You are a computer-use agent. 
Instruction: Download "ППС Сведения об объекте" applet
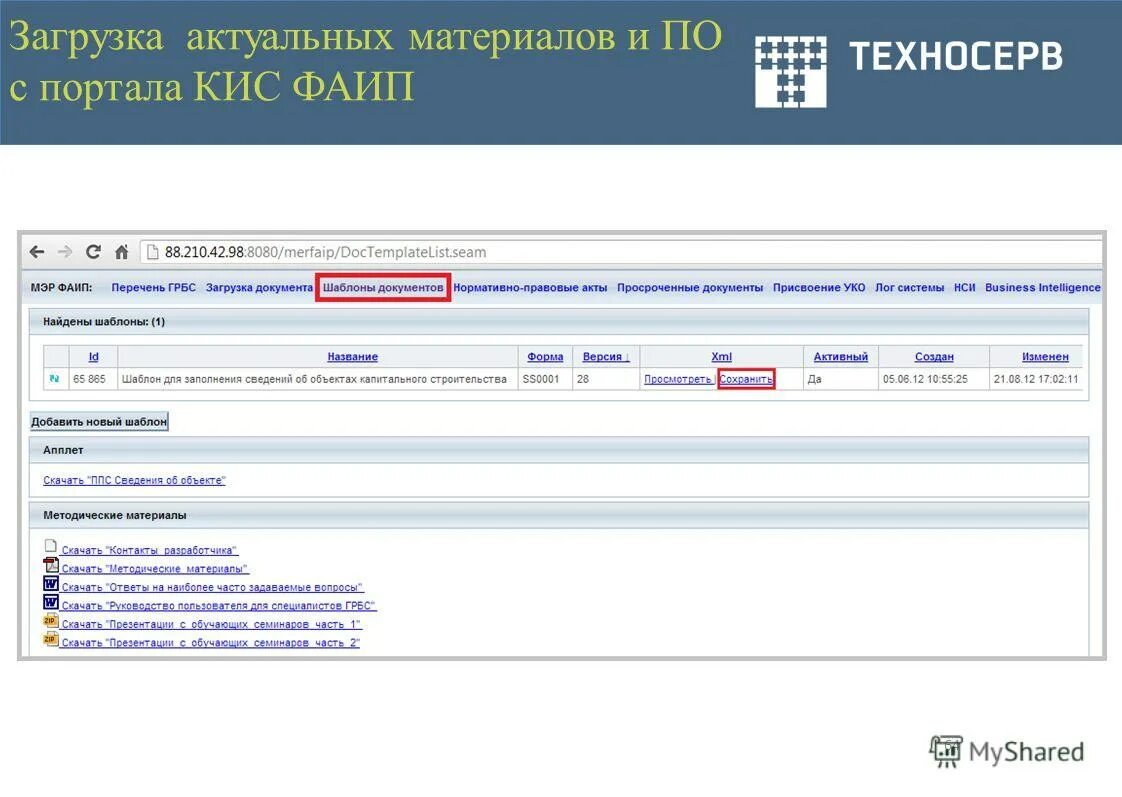pos(134,480)
